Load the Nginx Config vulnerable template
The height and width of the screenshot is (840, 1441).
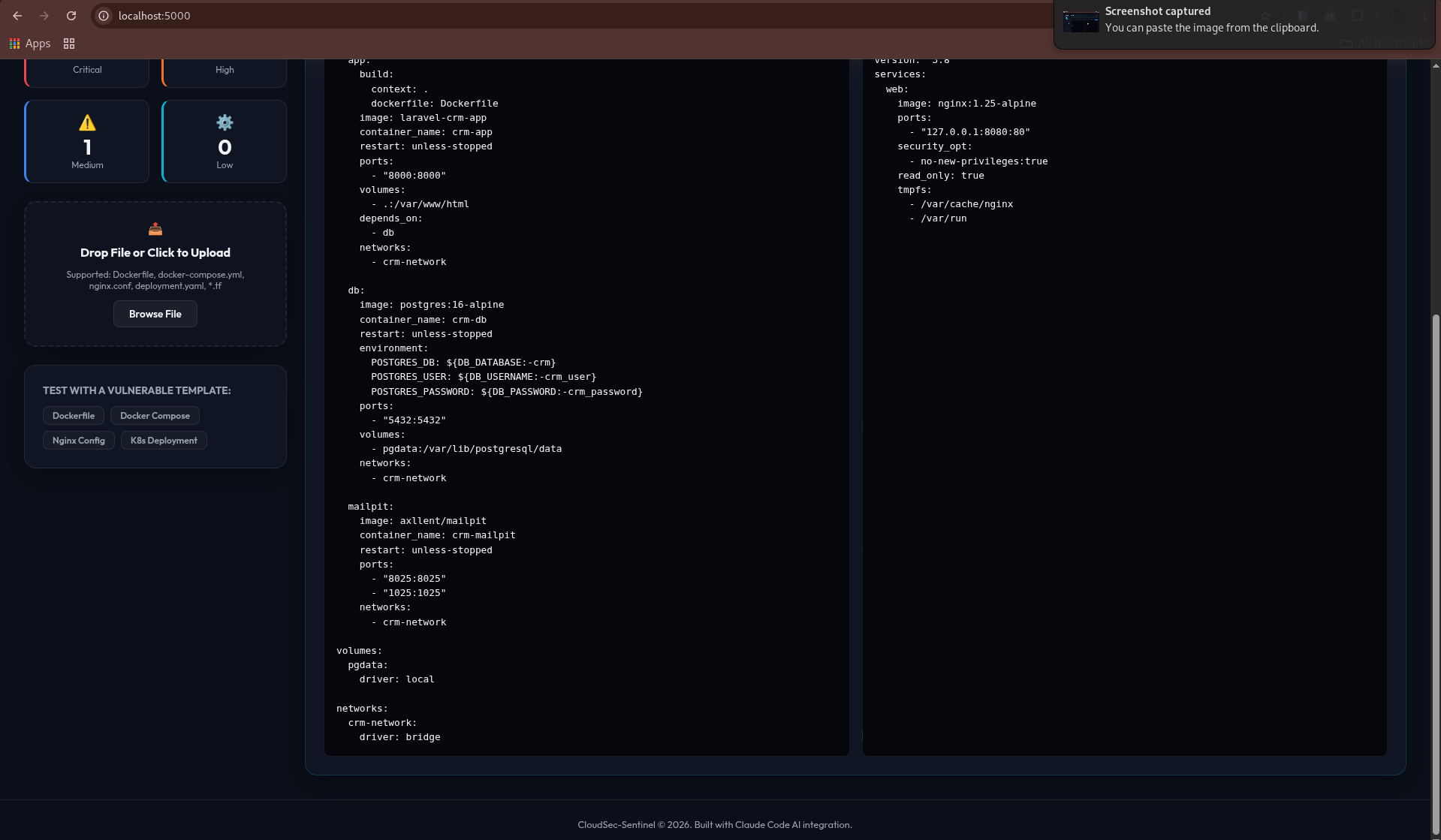(79, 441)
